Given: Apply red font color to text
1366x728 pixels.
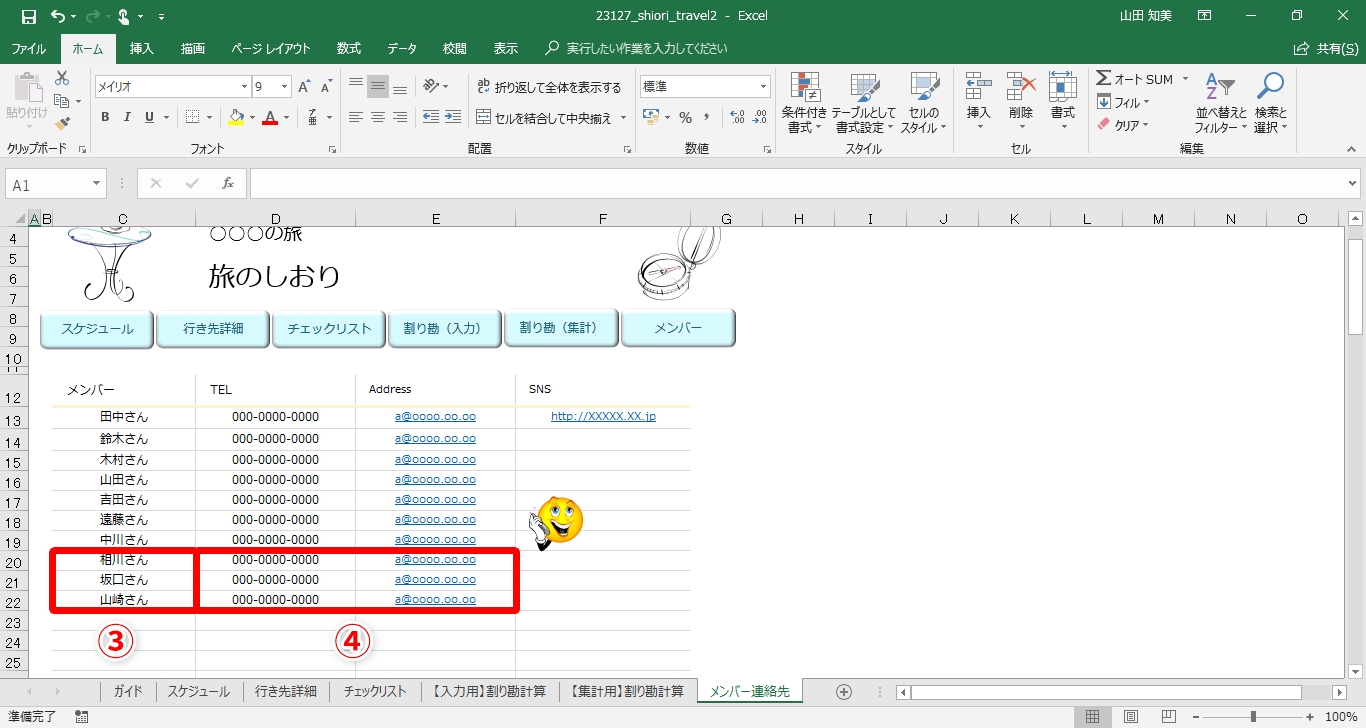Looking at the screenshot, I should (270, 117).
